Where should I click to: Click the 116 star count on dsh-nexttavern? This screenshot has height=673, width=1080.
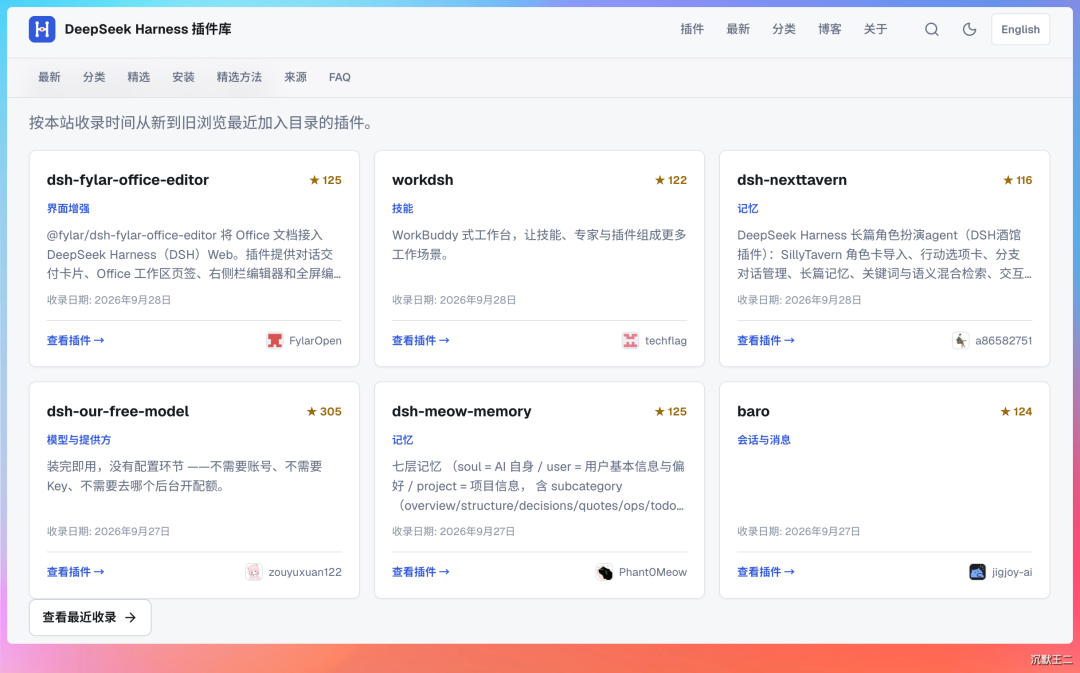click(x=1017, y=180)
